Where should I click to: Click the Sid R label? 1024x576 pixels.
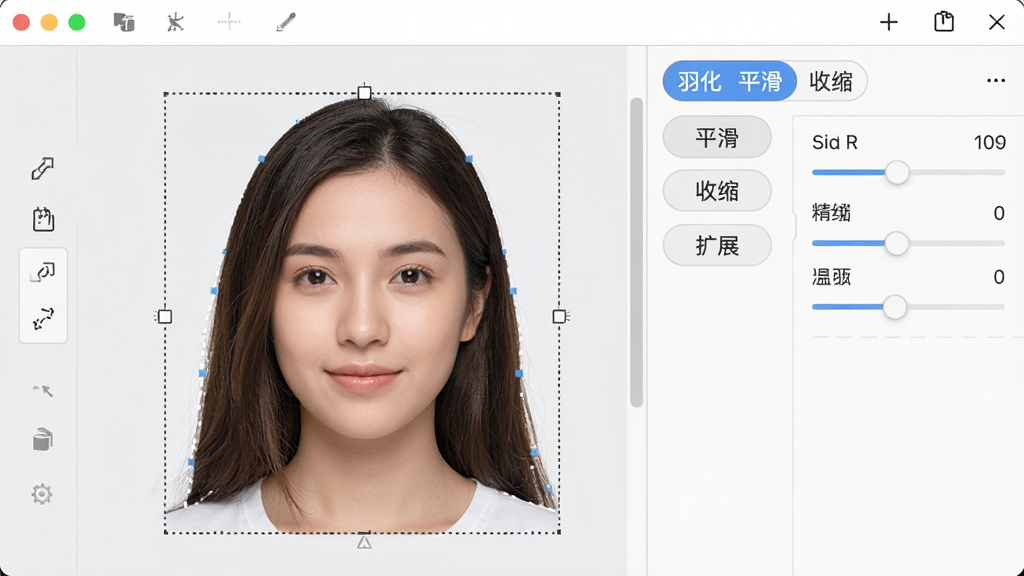835,142
